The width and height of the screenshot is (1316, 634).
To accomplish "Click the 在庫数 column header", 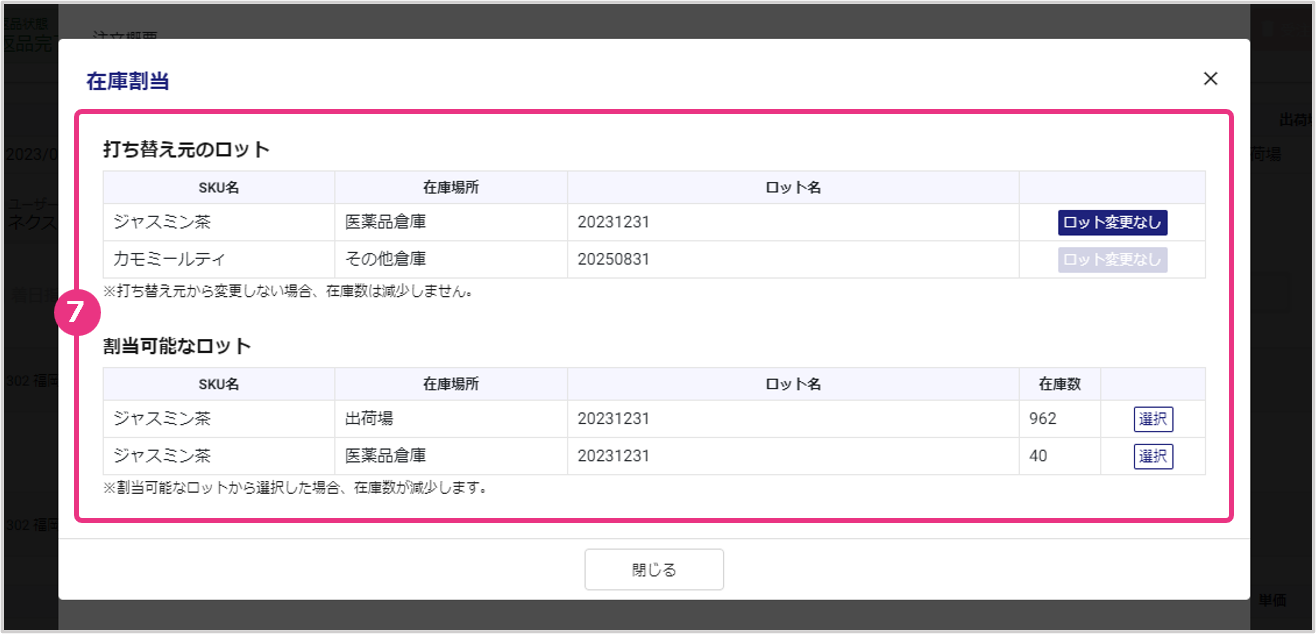I will click(1059, 384).
